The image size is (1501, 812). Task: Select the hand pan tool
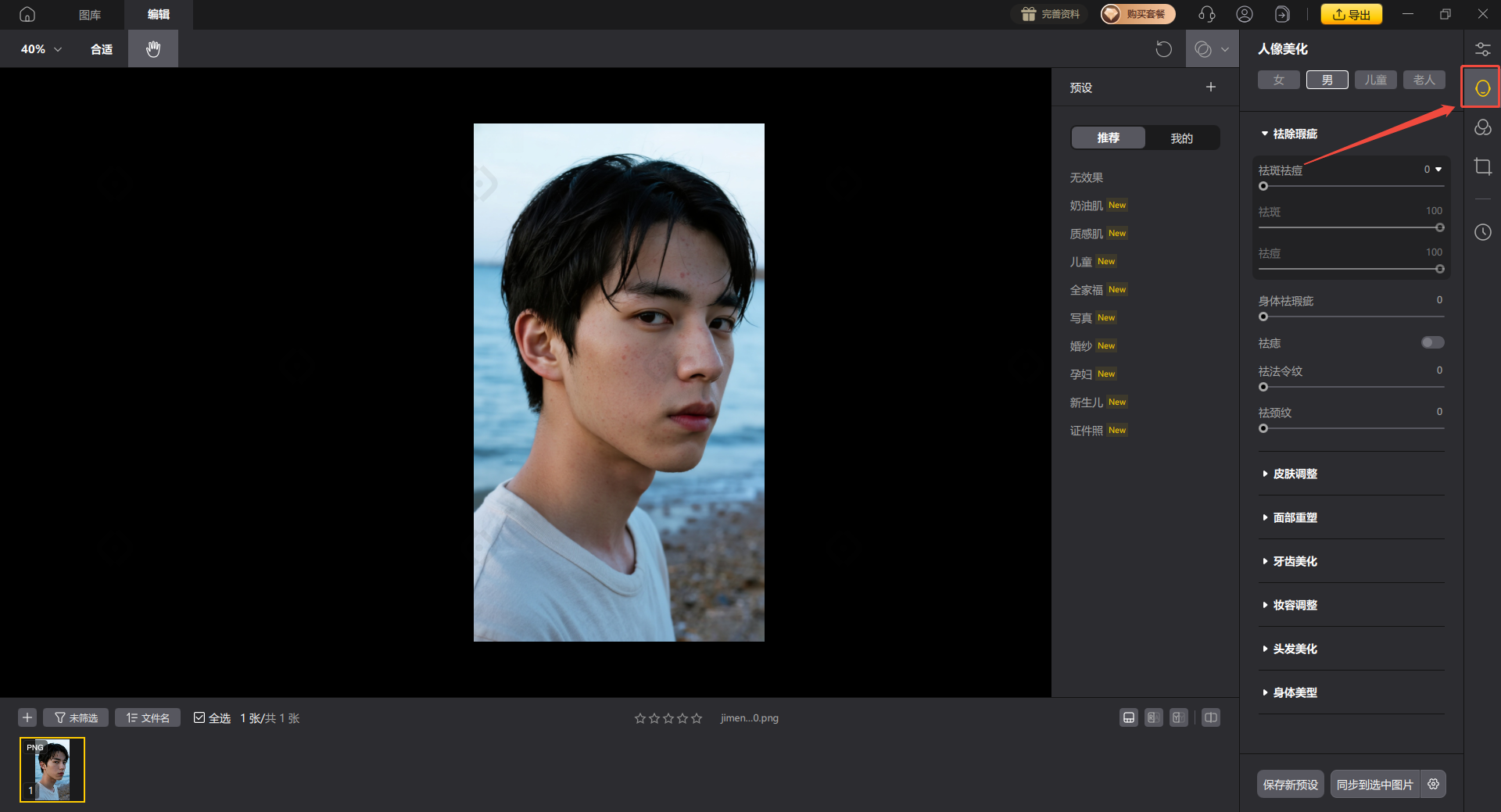tap(153, 48)
